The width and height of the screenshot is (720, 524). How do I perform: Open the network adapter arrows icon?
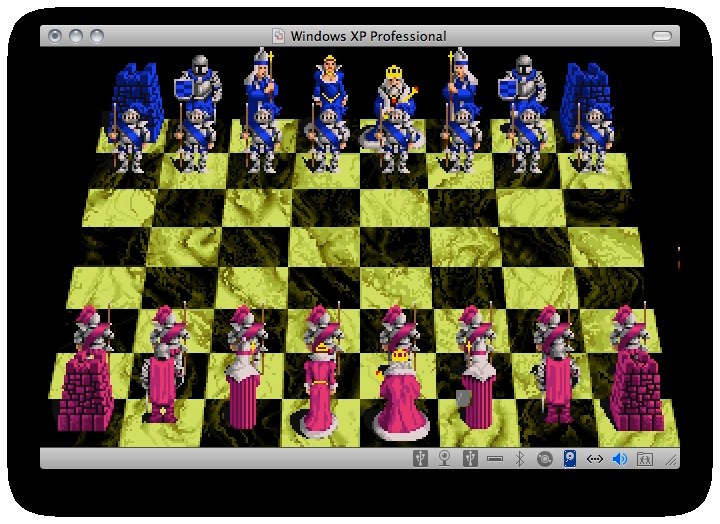[x=595, y=459]
